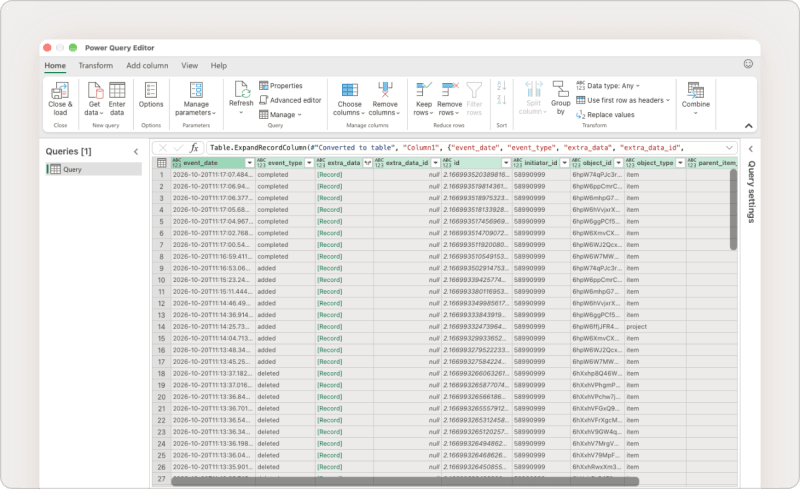The height and width of the screenshot is (489, 800).
Task: Select Query in the Queries list
Action: tap(94, 169)
